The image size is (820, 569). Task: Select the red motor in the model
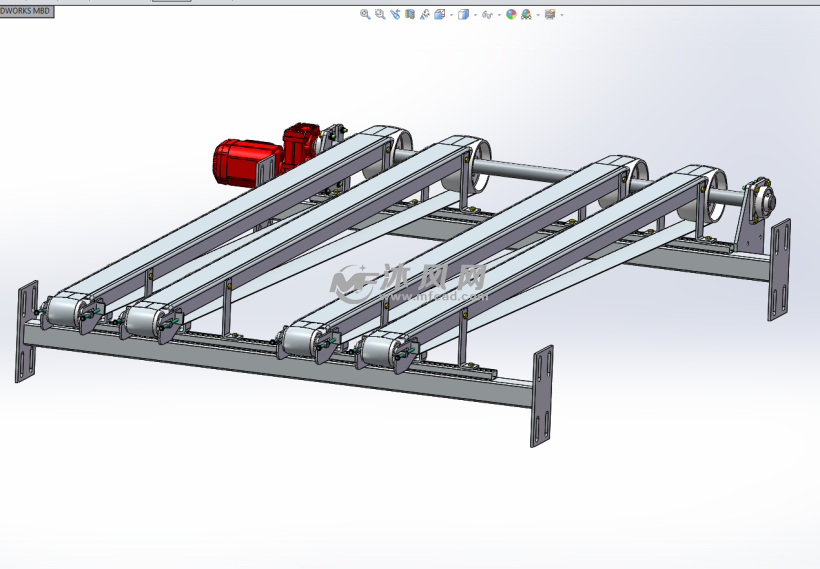click(x=243, y=160)
